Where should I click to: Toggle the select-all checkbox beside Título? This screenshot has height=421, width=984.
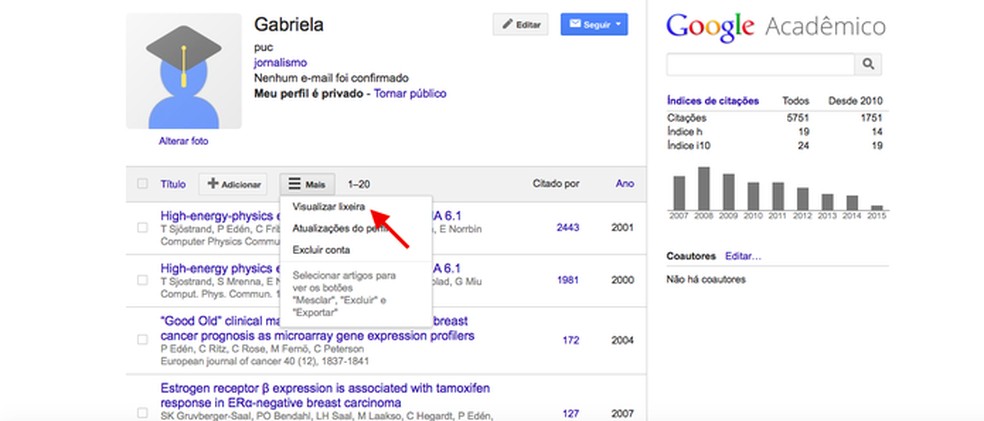click(x=142, y=184)
